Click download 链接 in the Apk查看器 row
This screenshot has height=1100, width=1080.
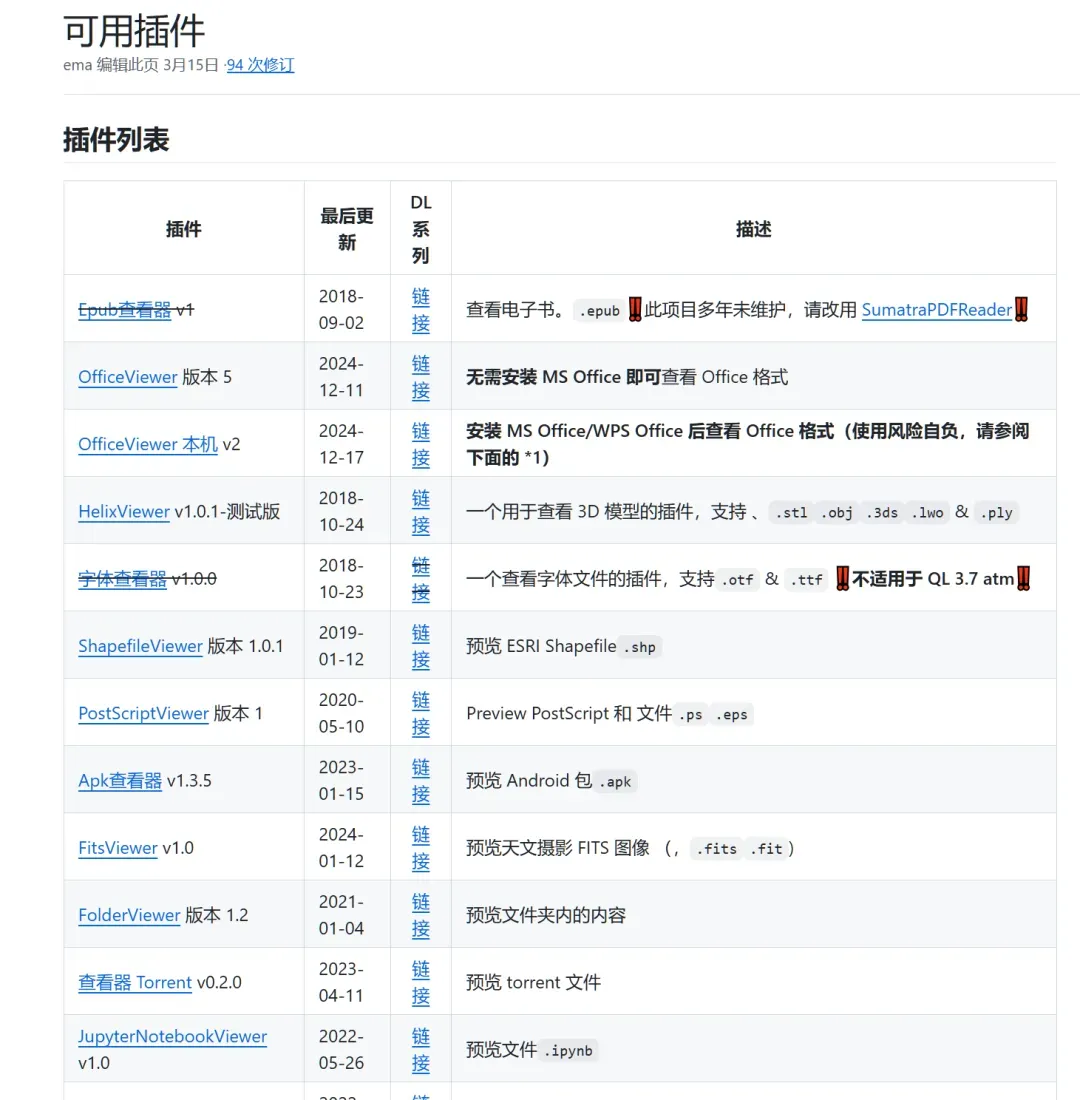tap(420, 781)
